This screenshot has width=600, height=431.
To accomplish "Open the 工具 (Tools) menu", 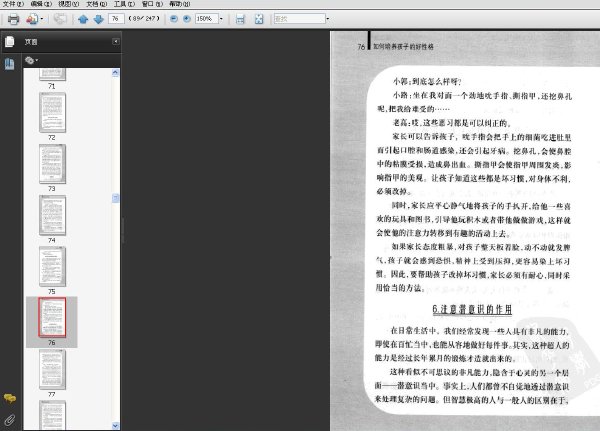I will 124,4.
